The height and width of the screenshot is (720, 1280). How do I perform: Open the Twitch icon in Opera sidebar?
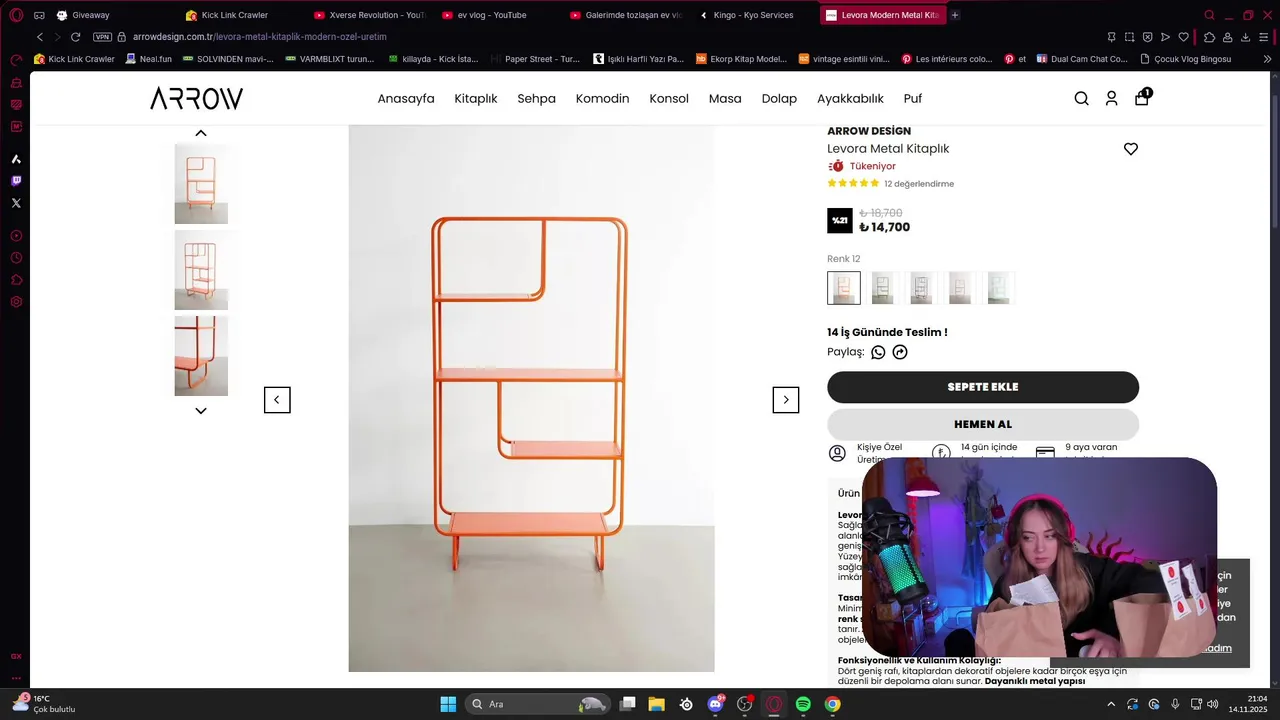point(16,181)
